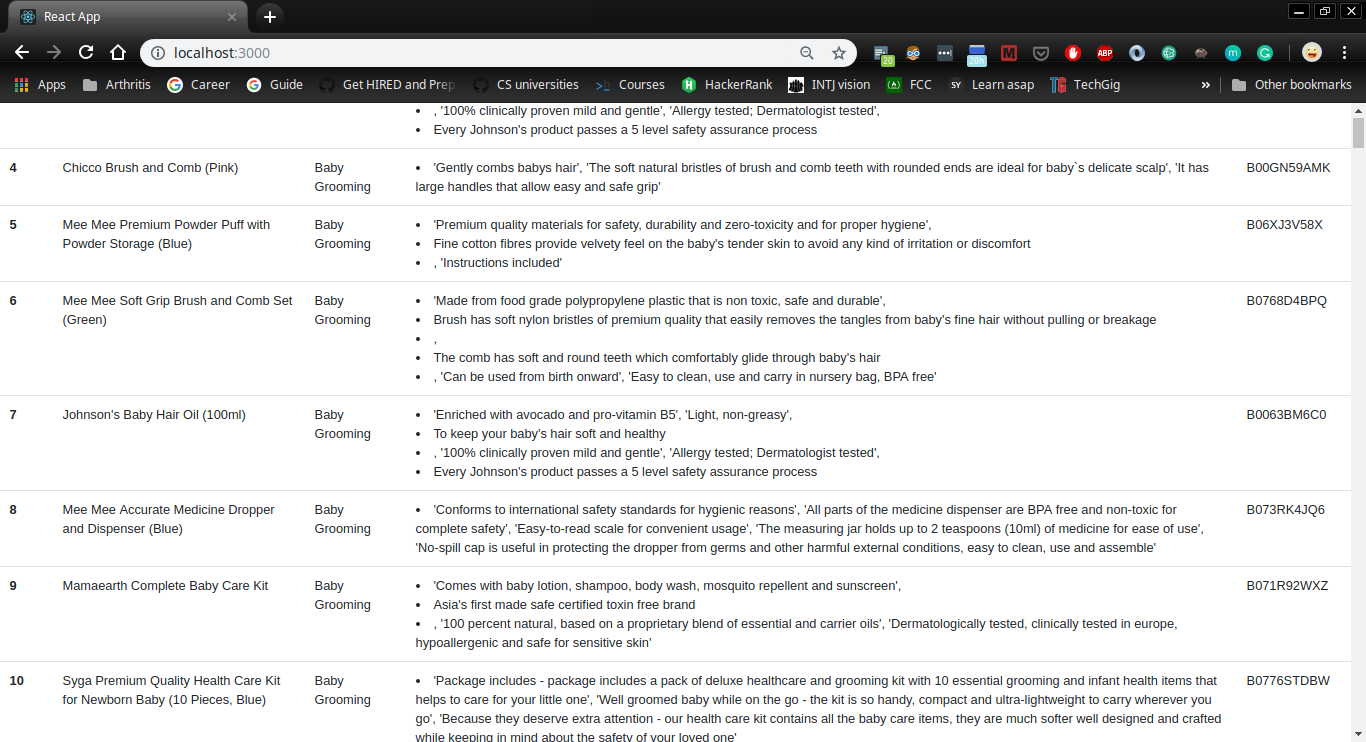Bookmark this page with the star
Viewport: 1366px width, 742px height.
(839, 53)
